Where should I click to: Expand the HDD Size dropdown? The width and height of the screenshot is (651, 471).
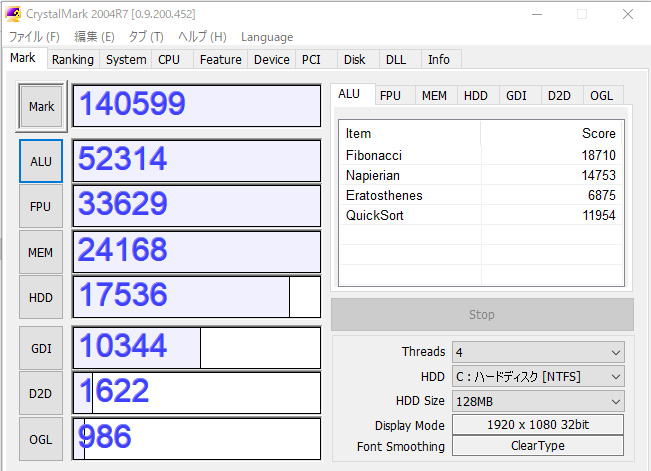click(538, 402)
